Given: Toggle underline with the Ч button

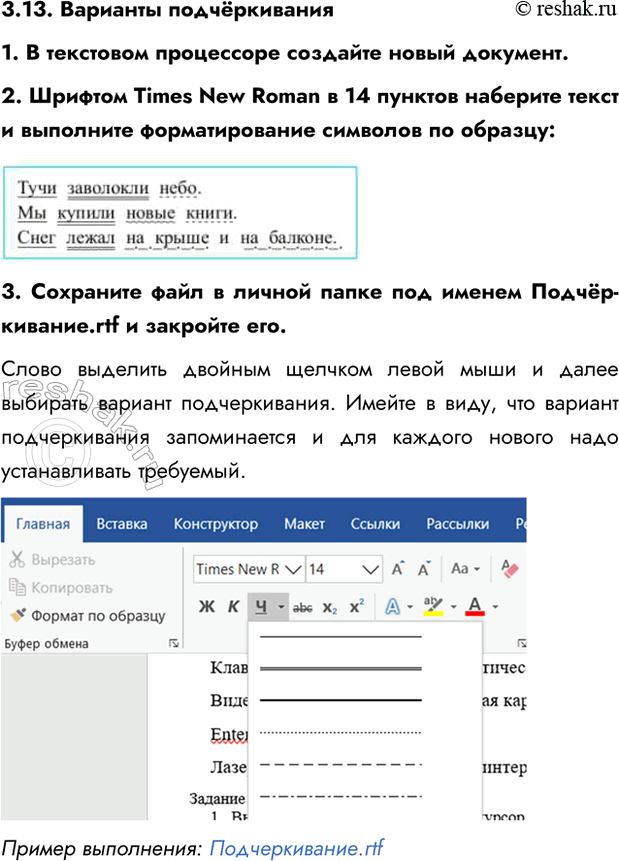Looking at the screenshot, I should [x=261, y=607].
